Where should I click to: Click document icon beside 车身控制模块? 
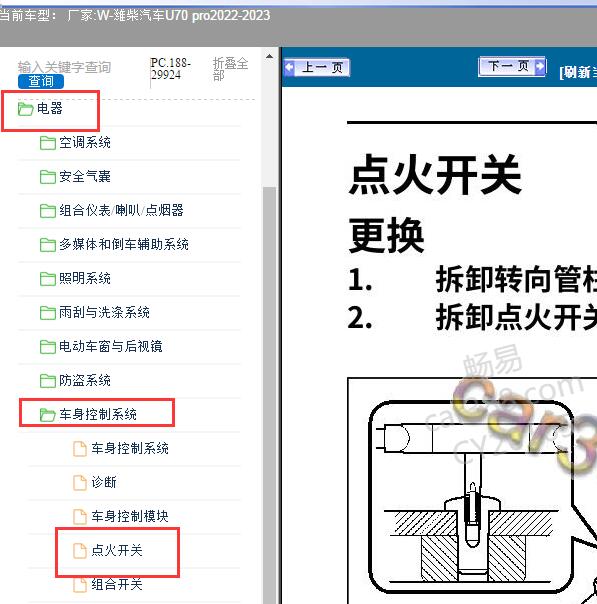(x=80, y=516)
